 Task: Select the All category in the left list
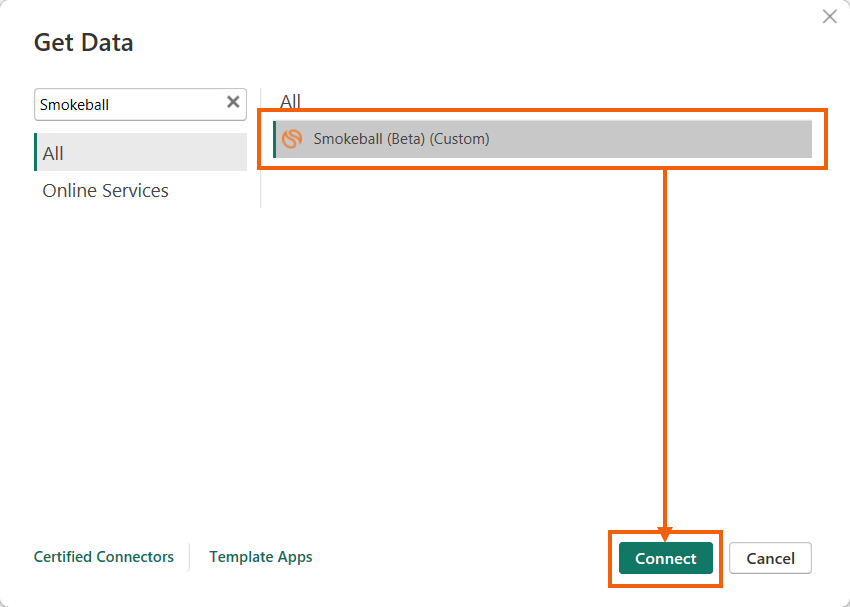tap(140, 152)
